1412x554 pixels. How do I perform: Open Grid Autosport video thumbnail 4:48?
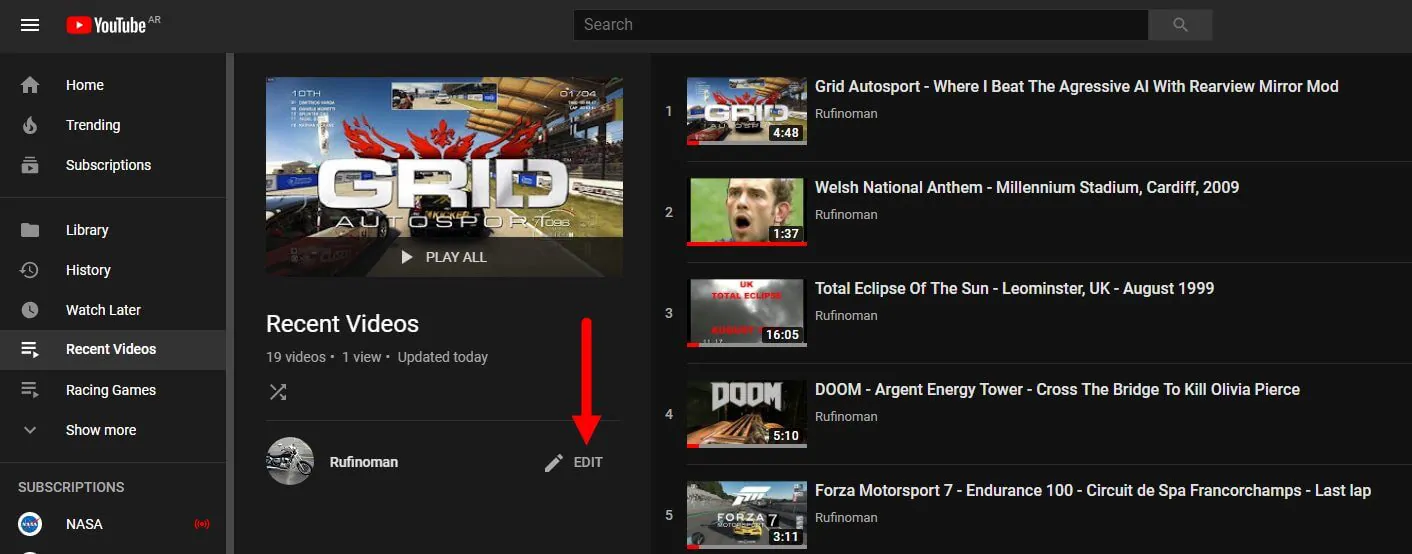747,111
